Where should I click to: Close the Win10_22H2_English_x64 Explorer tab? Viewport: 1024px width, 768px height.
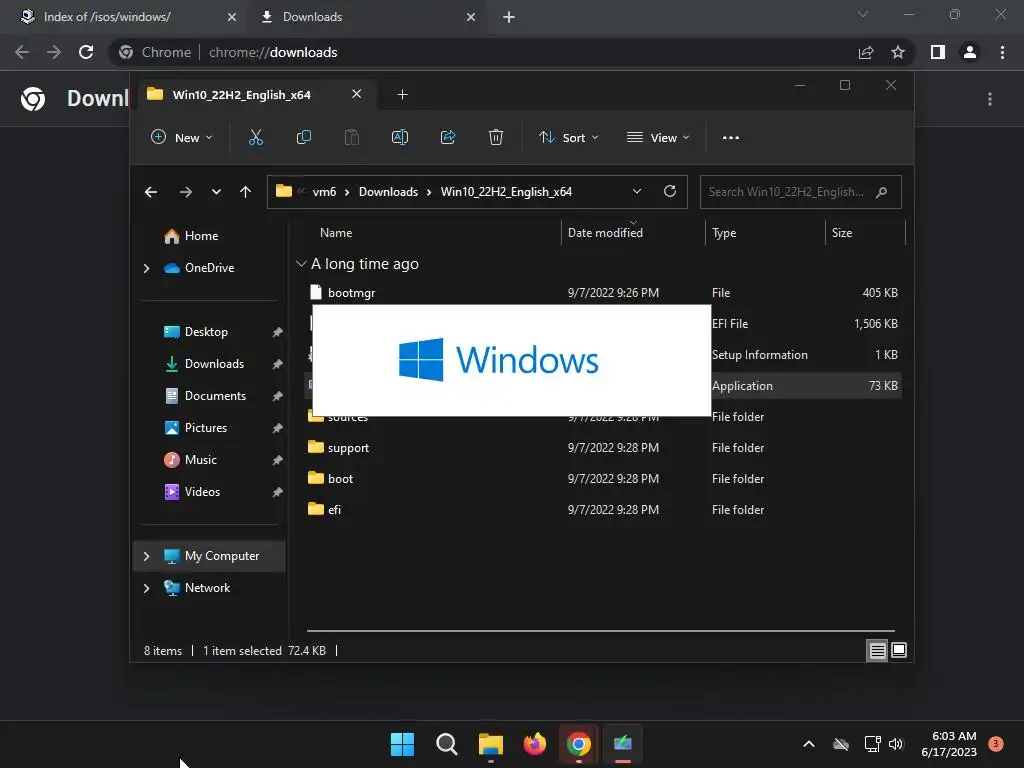tap(357, 94)
